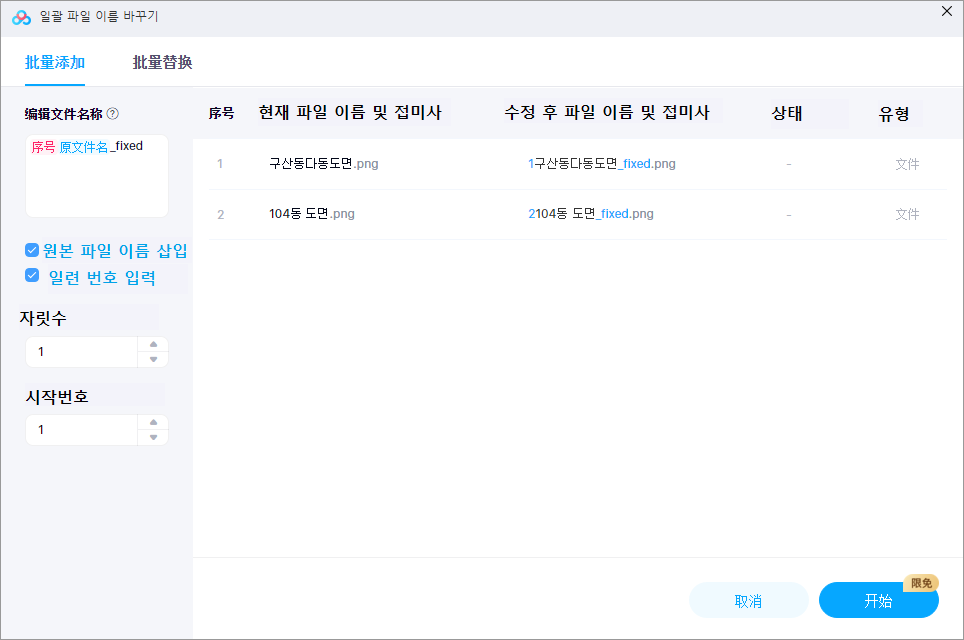
Task: Select file row 구산동다동도면.png
Action: pyautogui.click(x=578, y=164)
